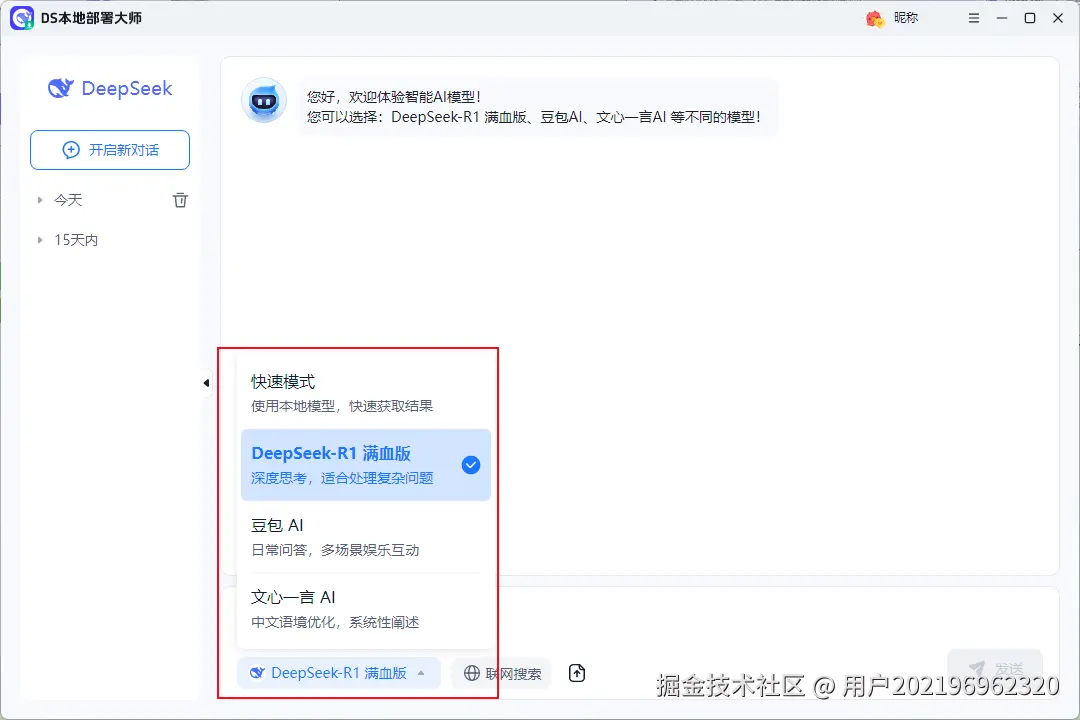Image resolution: width=1080 pixels, height=720 pixels.
Task: Click the user avatar emoji beside 昵称
Action: [872, 17]
